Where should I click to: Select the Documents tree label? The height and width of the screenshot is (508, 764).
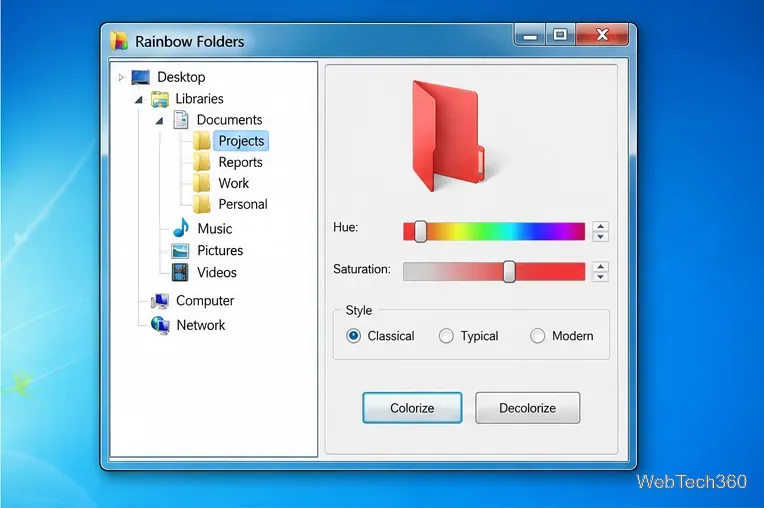tap(229, 120)
